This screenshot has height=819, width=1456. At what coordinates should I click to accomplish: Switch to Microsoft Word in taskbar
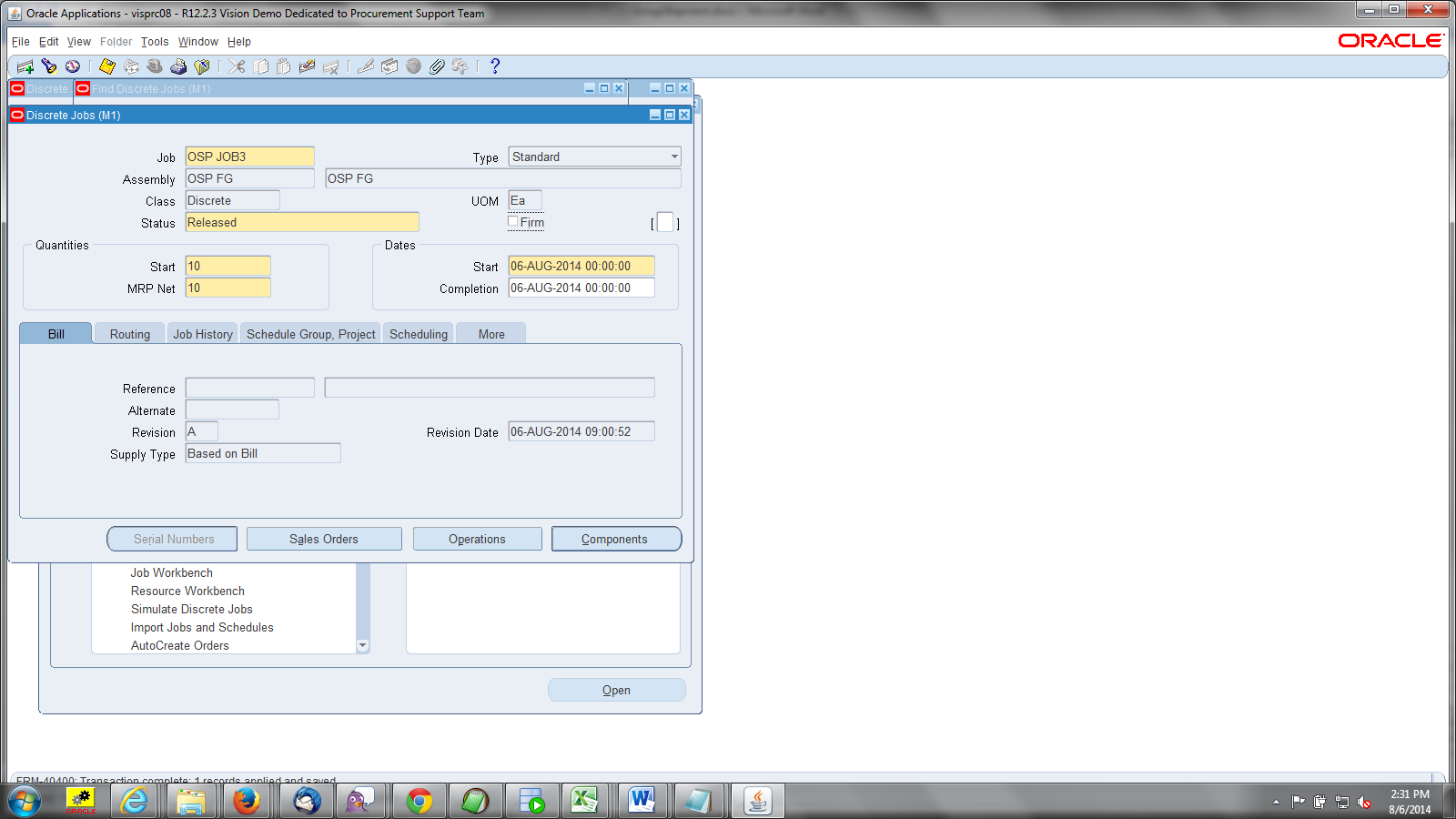pos(642,801)
